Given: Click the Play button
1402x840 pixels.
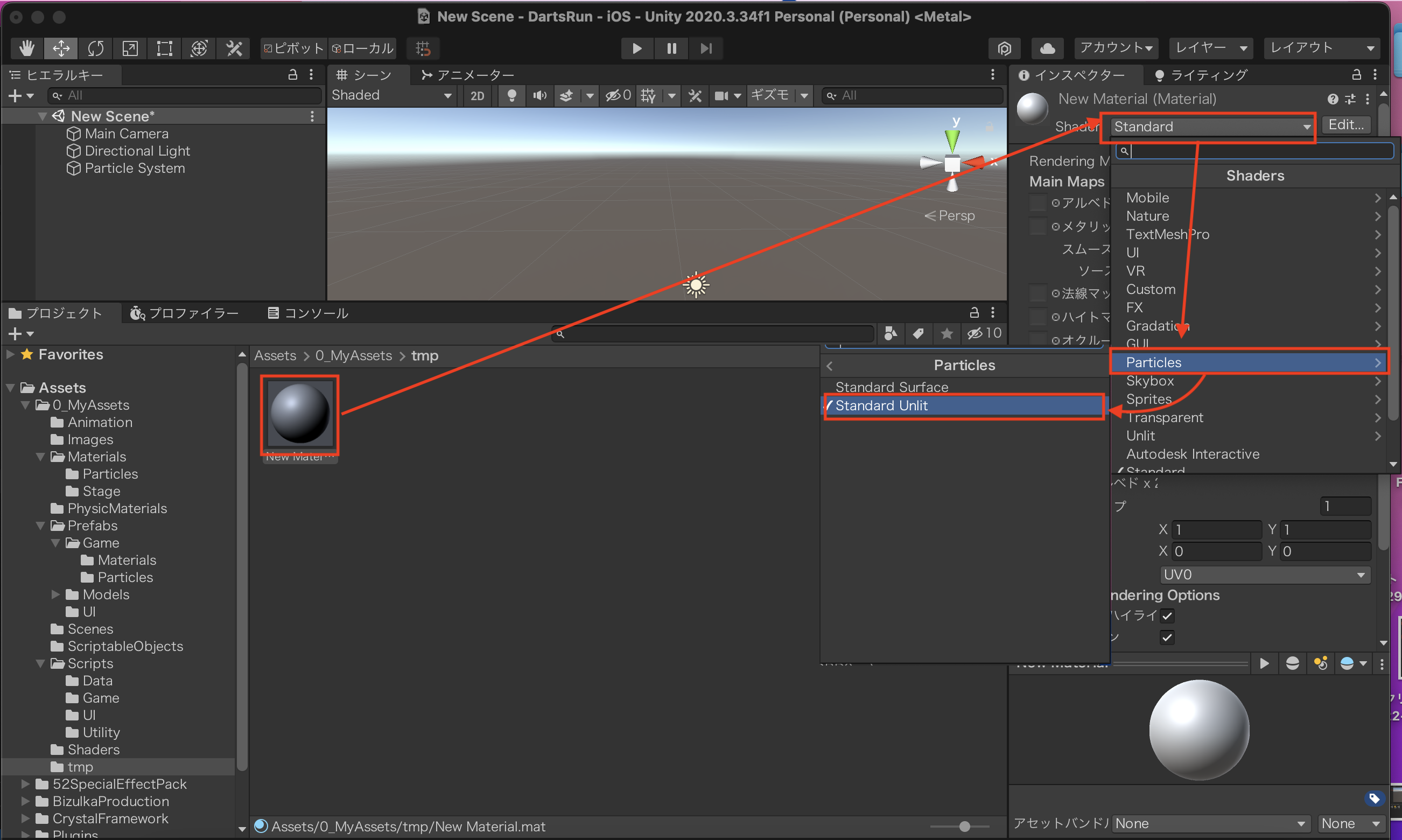Looking at the screenshot, I should [x=637, y=48].
